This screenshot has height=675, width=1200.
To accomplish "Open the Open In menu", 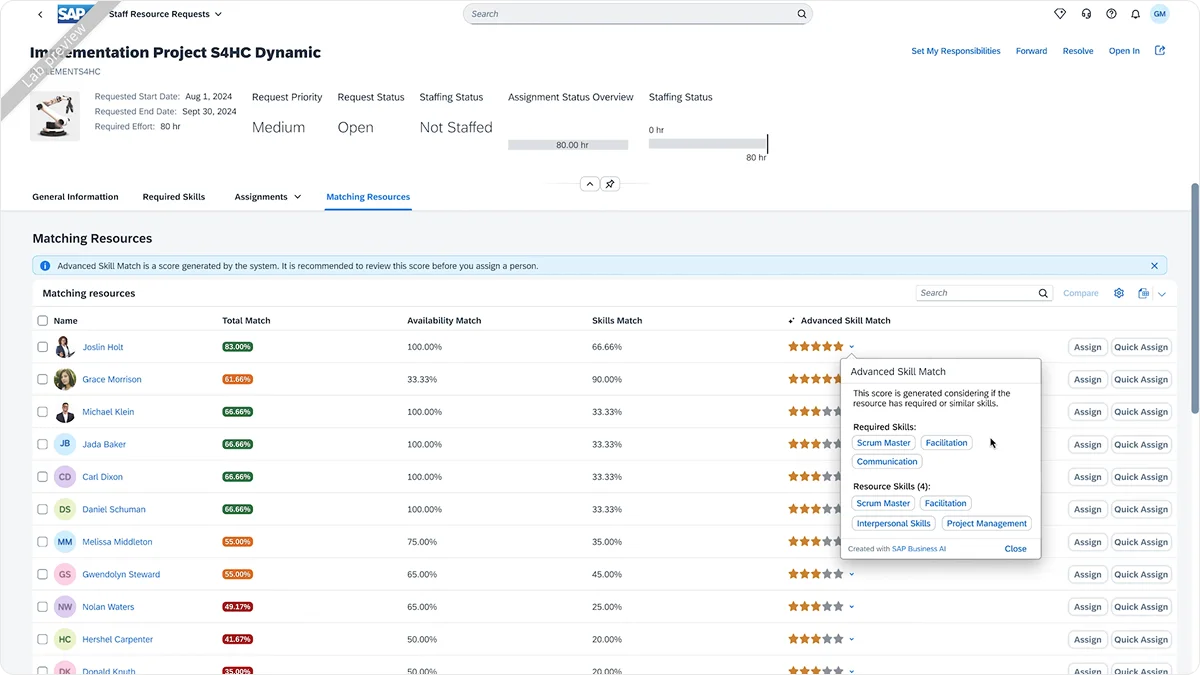I will [x=1124, y=51].
